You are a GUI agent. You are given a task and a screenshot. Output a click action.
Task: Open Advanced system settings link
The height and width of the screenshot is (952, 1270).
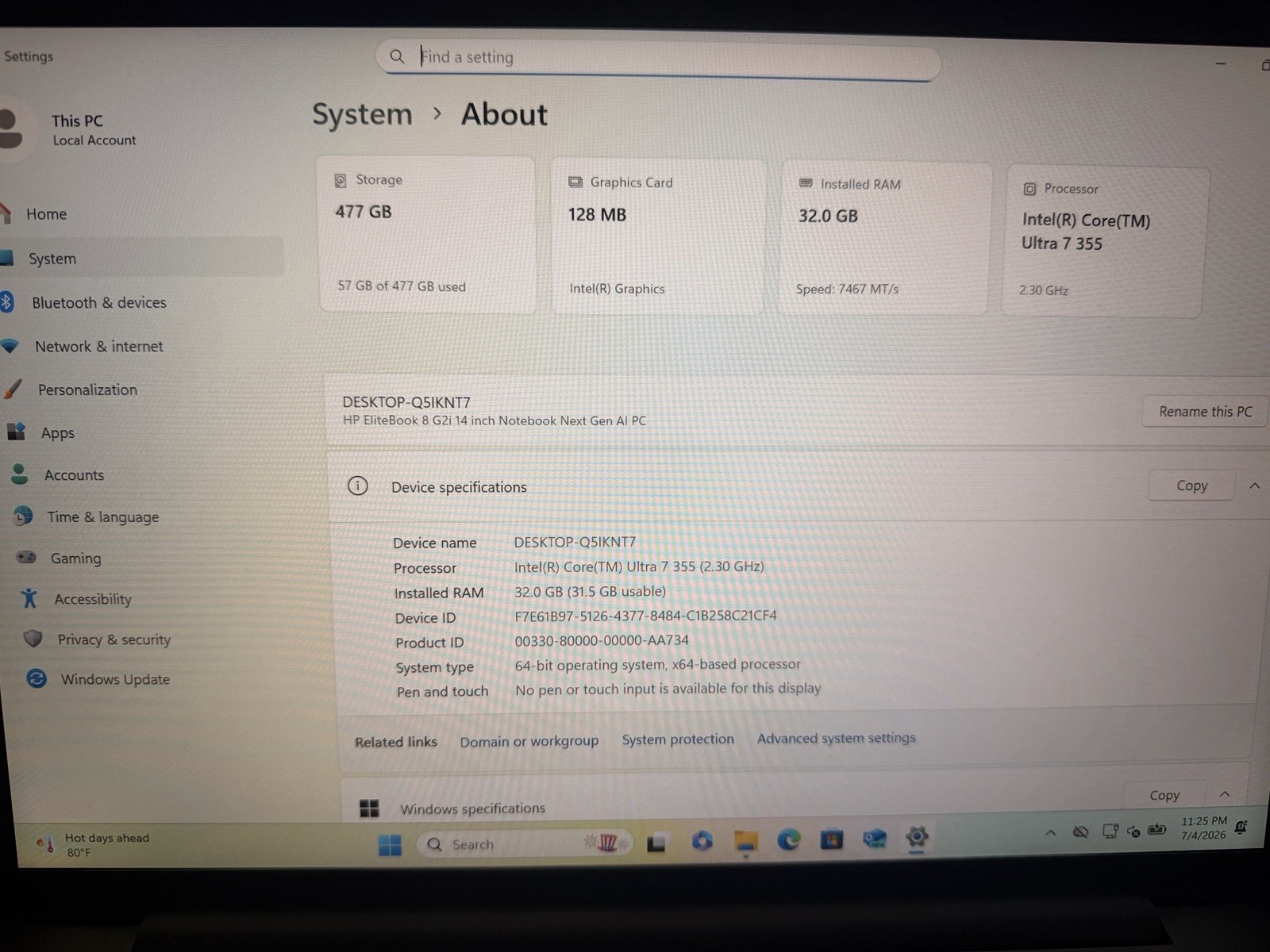pyautogui.click(x=836, y=738)
